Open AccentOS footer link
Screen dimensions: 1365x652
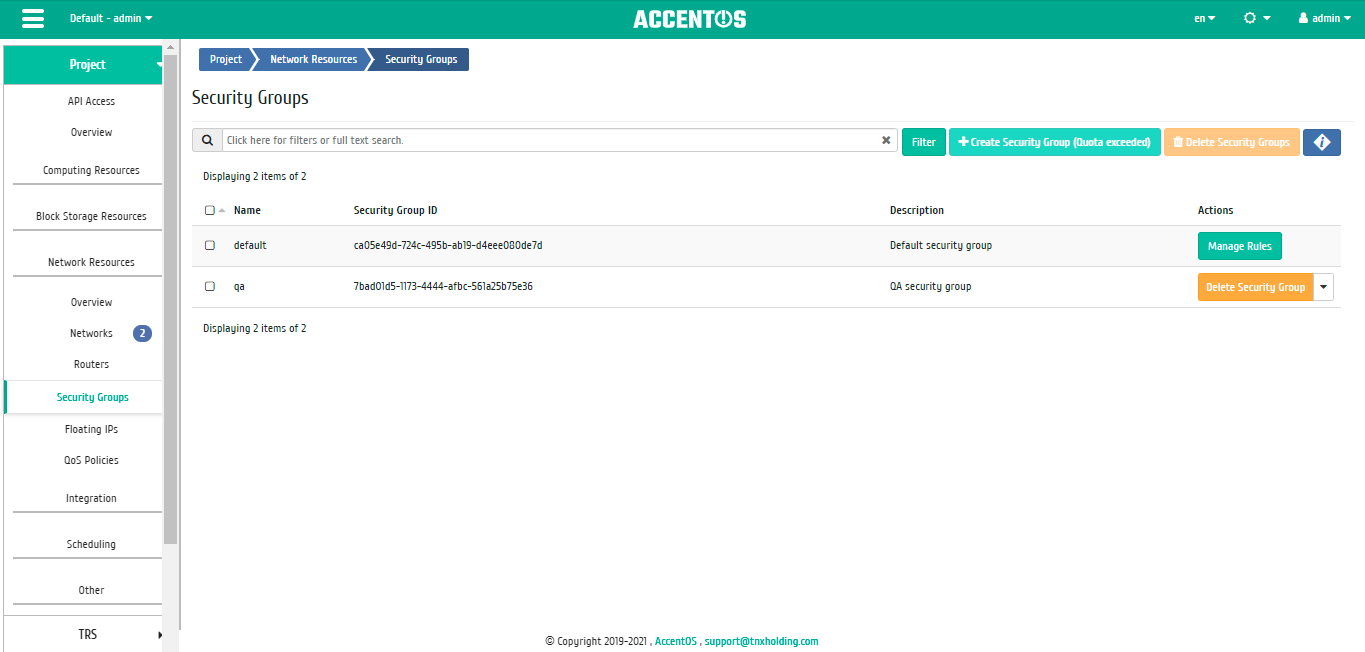click(675, 642)
